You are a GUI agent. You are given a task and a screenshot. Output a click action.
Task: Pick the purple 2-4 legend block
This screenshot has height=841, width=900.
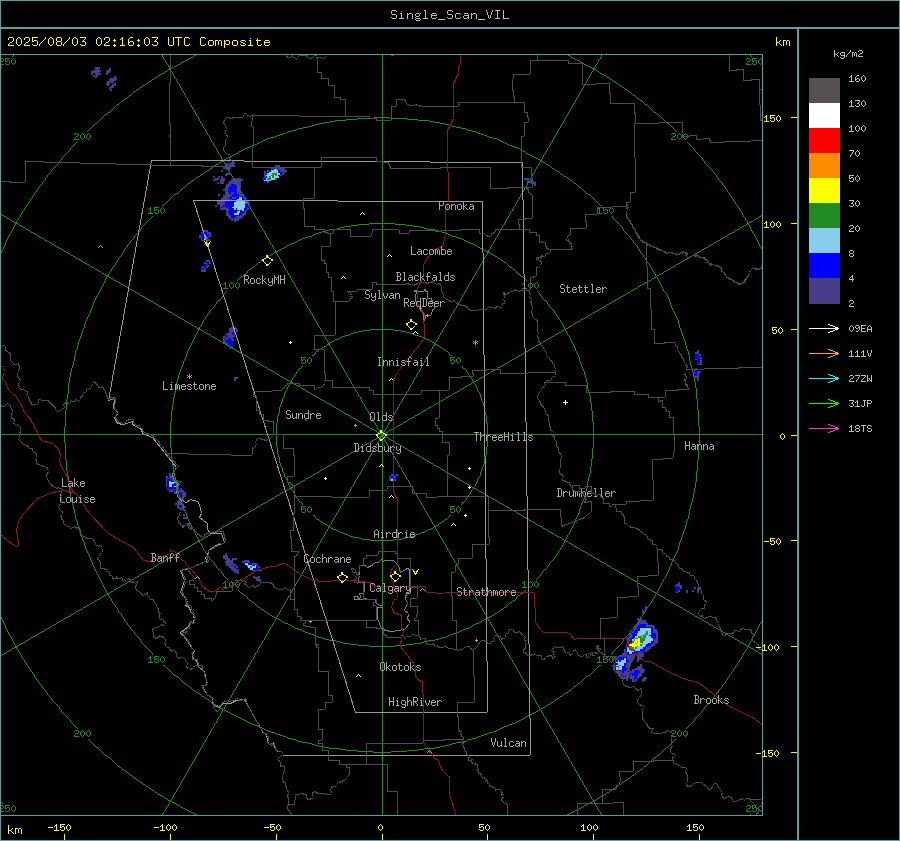824,290
